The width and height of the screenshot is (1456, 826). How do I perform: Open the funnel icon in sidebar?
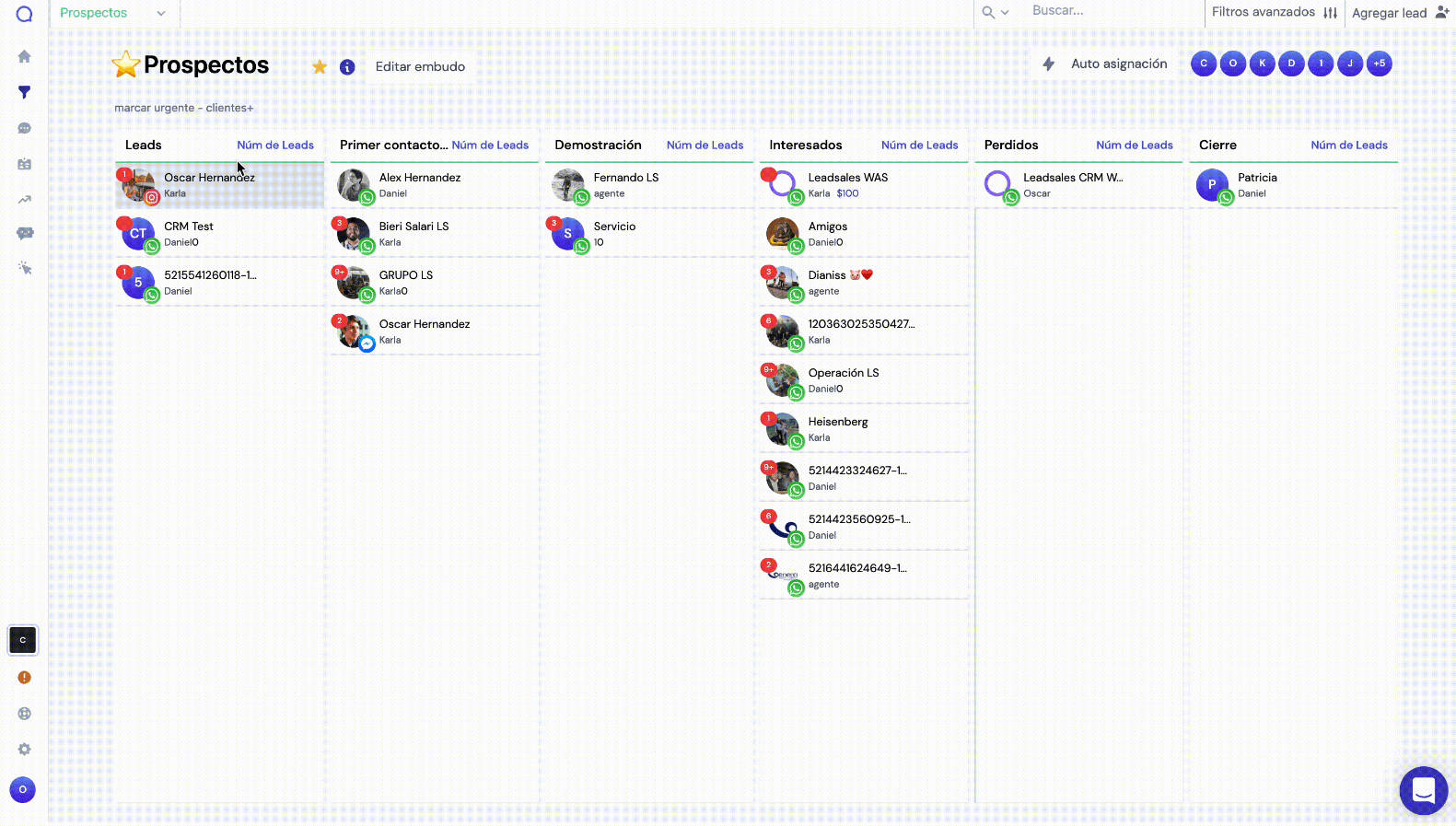click(x=25, y=92)
